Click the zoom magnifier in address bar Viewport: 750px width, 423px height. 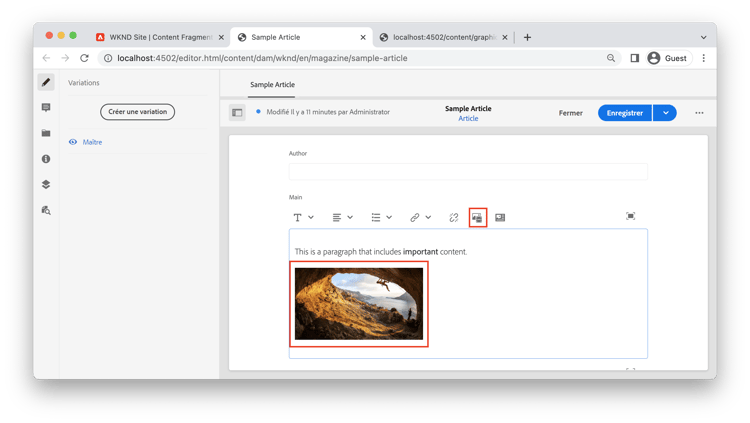pyautogui.click(x=611, y=58)
